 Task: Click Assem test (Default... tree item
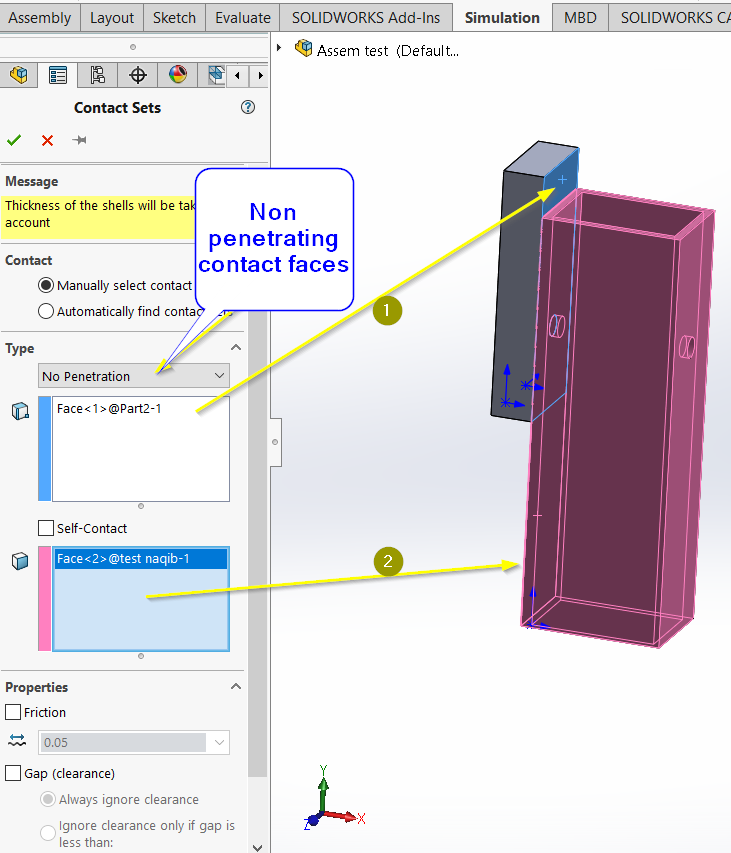coord(388,51)
